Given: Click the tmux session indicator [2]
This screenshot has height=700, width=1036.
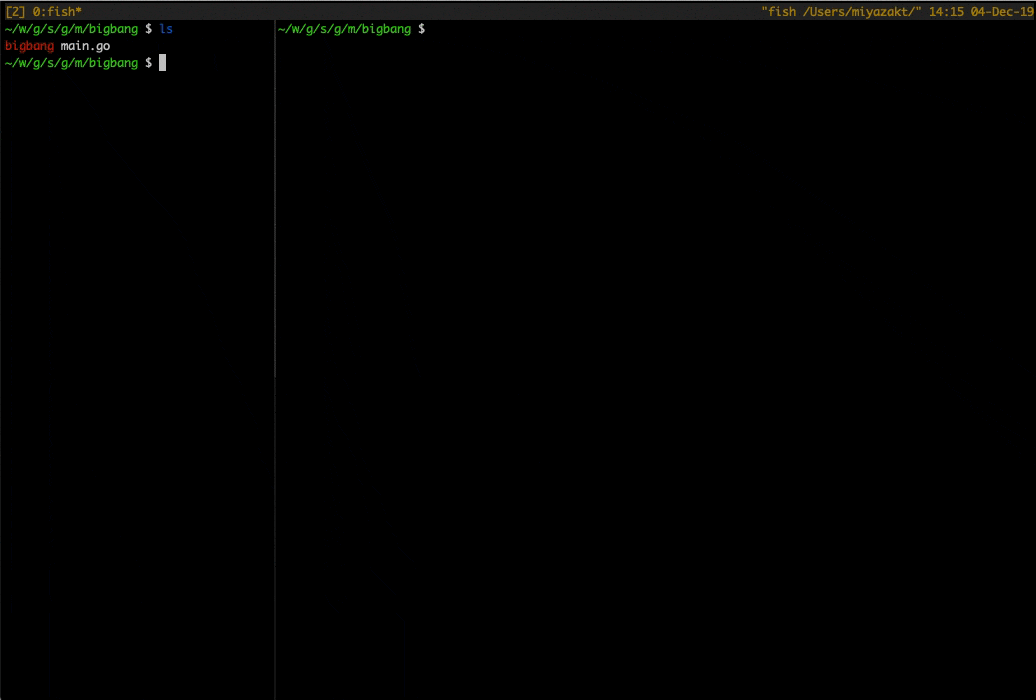Looking at the screenshot, I should pyautogui.click(x=15, y=11).
